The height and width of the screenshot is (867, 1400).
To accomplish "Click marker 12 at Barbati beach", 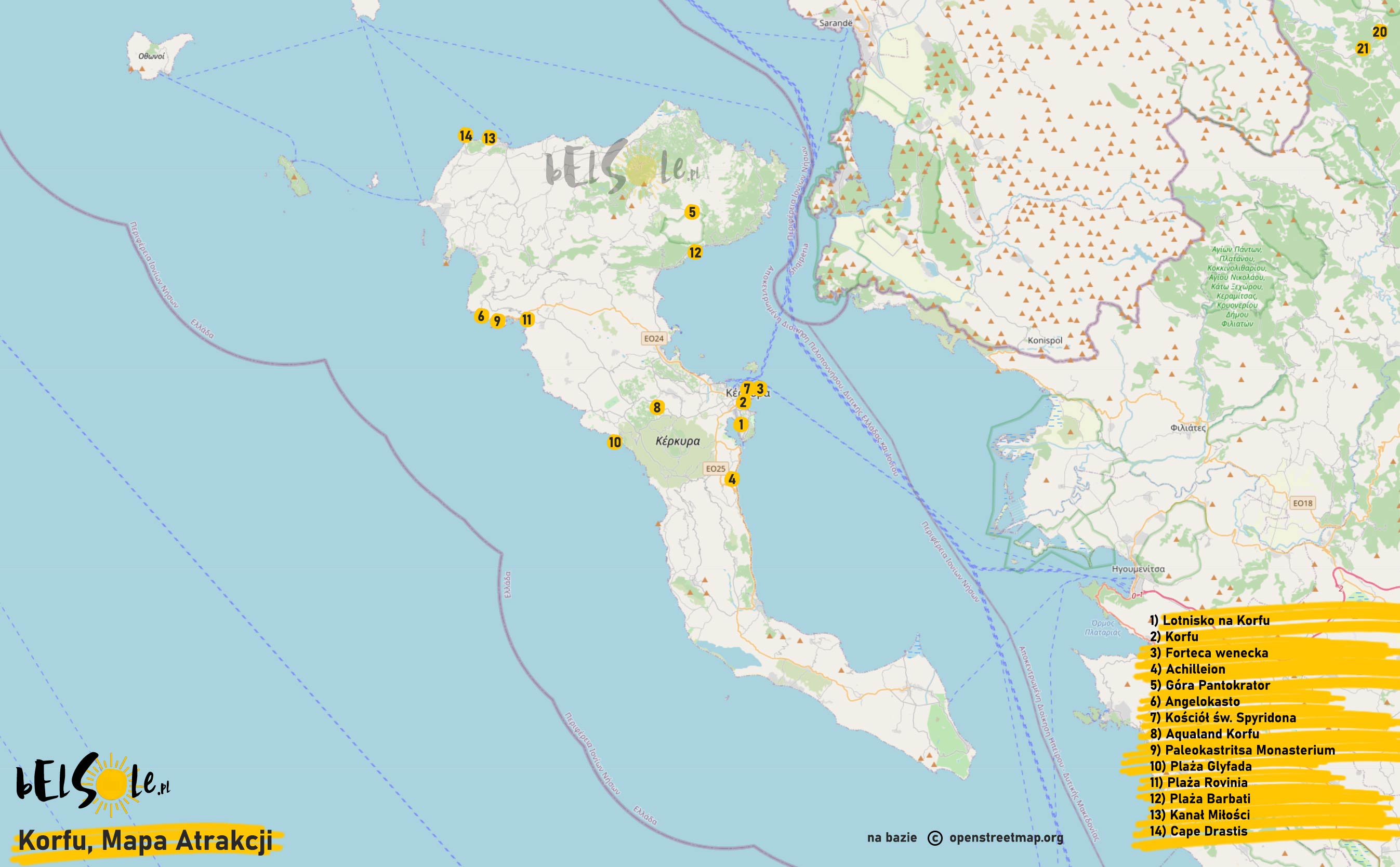I will (695, 252).
